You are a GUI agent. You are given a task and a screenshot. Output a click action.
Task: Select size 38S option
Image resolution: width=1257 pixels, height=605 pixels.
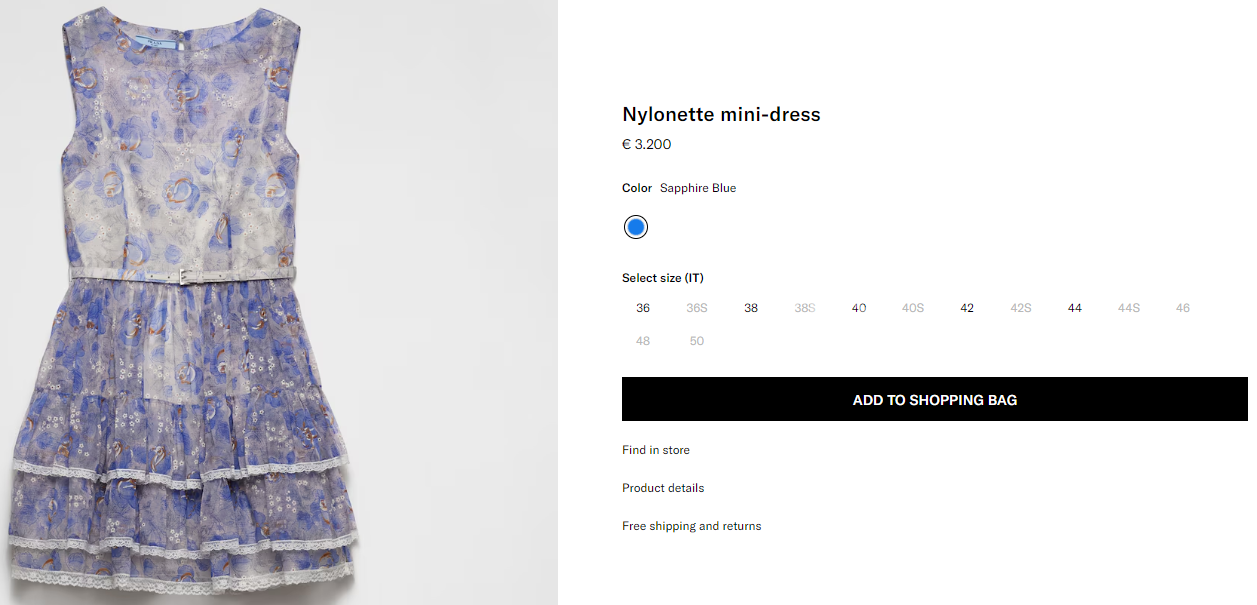click(x=805, y=308)
